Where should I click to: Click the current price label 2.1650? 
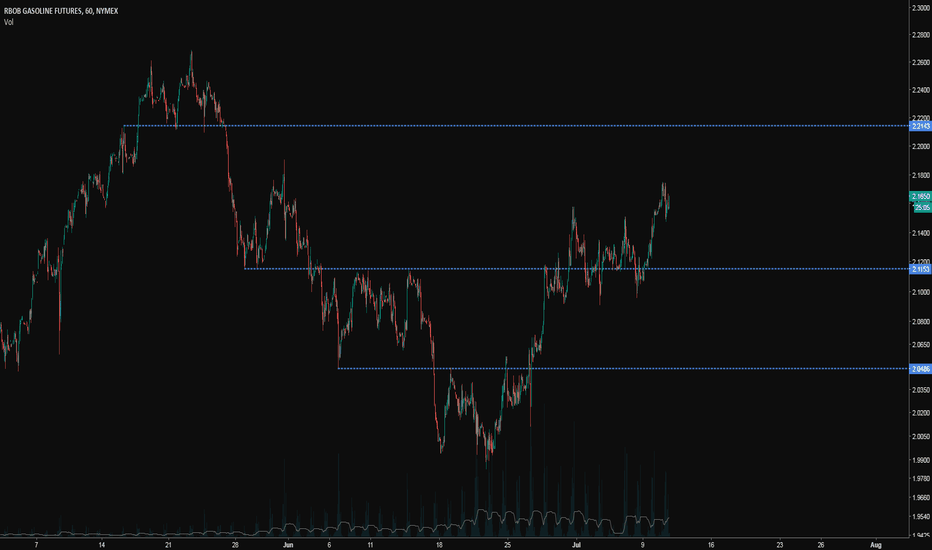coord(920,196)
